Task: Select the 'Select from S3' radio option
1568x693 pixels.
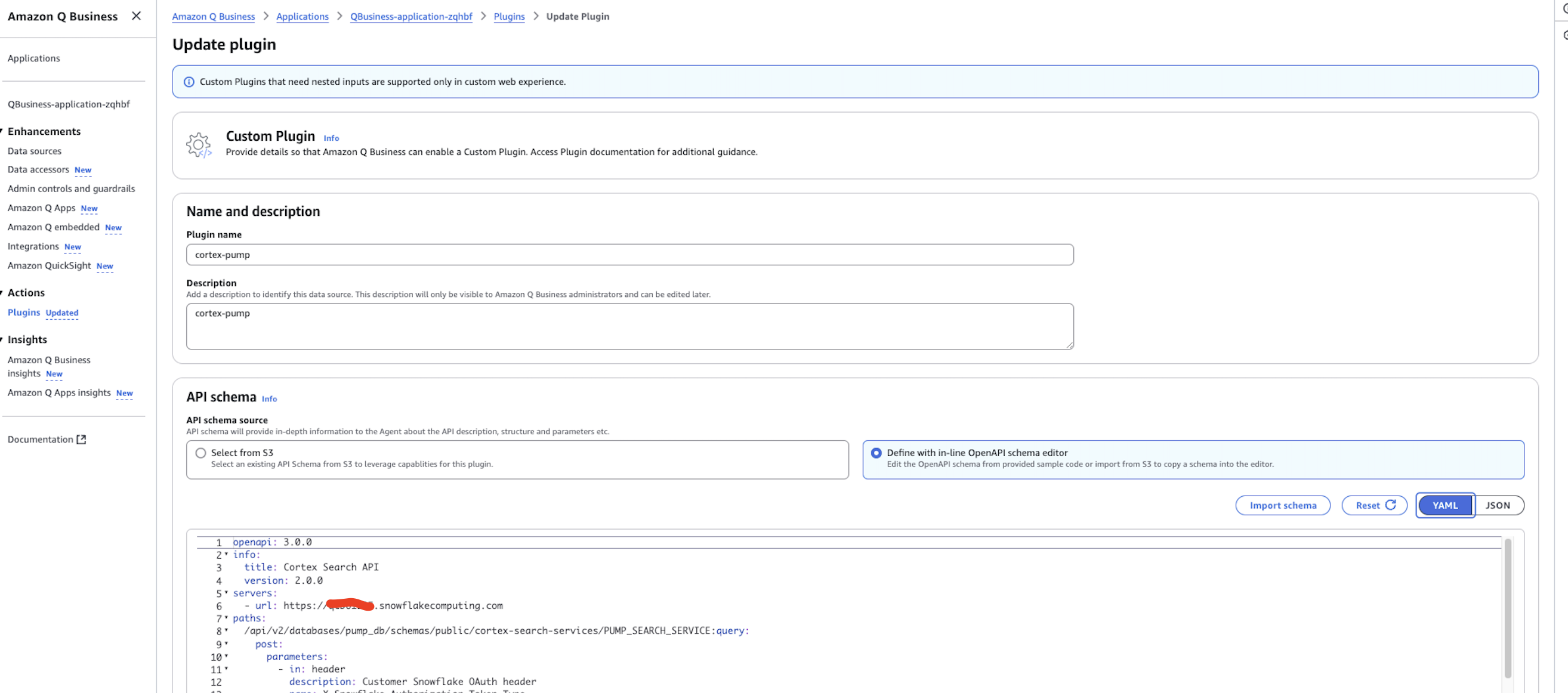Action: (201, 453)
